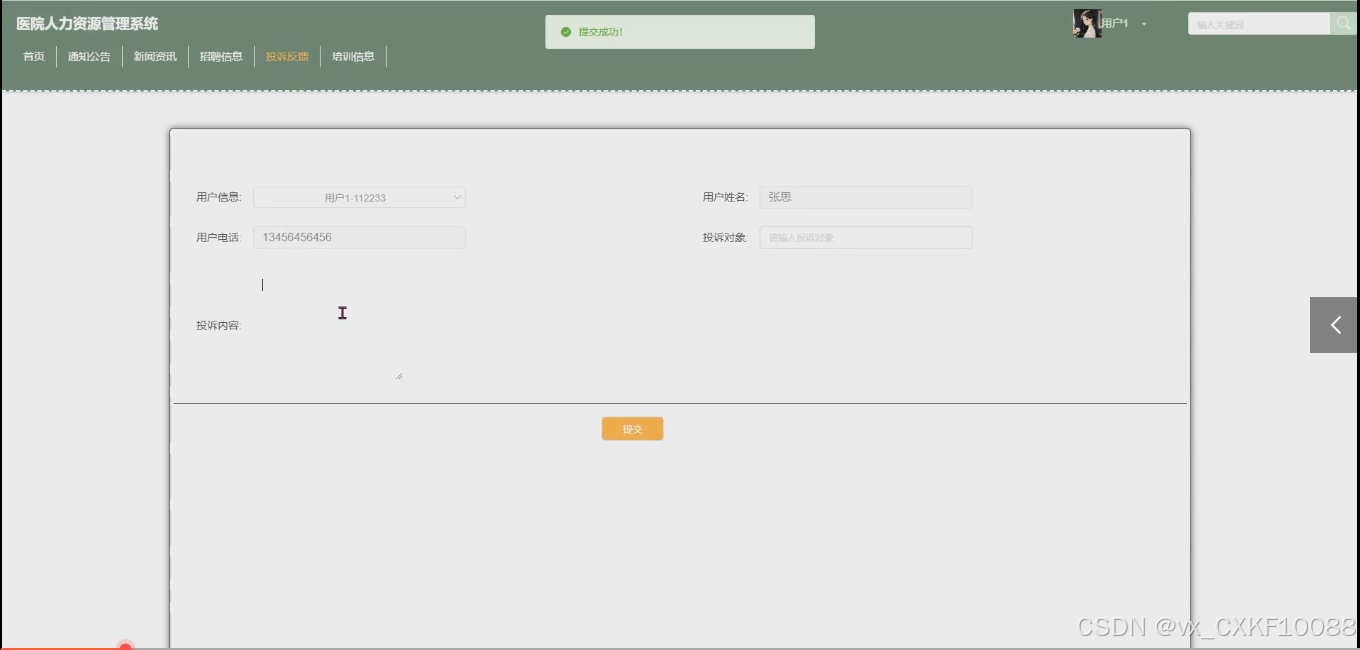The width and height of the screenshot is (1360, 650).
Task: Click the 用户姓名 field
Action: coord(866,198)
